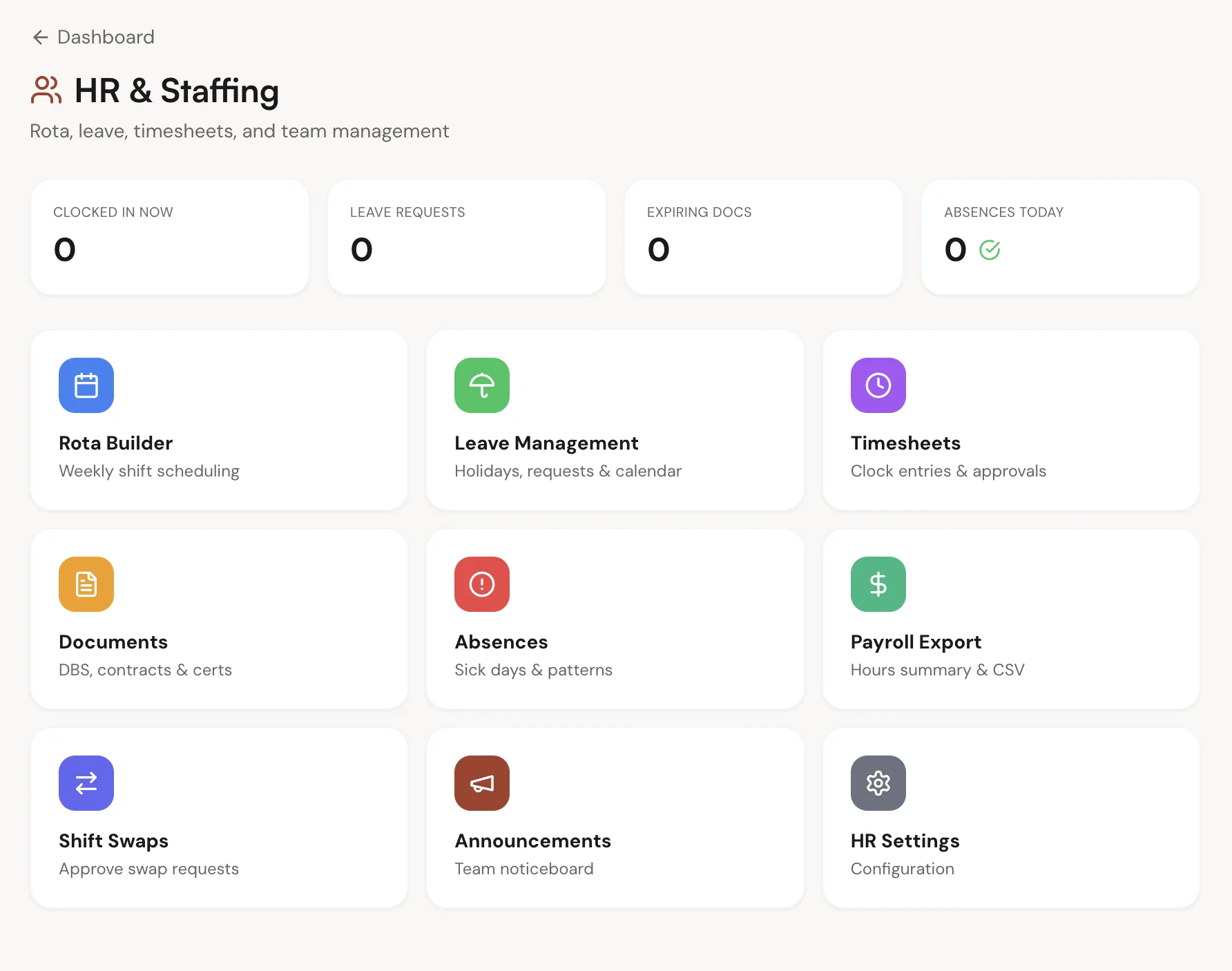Click the zero value under Leave Requests
Image resolution: width=1232 pixels, height=971 pixels.
point(362,249)
